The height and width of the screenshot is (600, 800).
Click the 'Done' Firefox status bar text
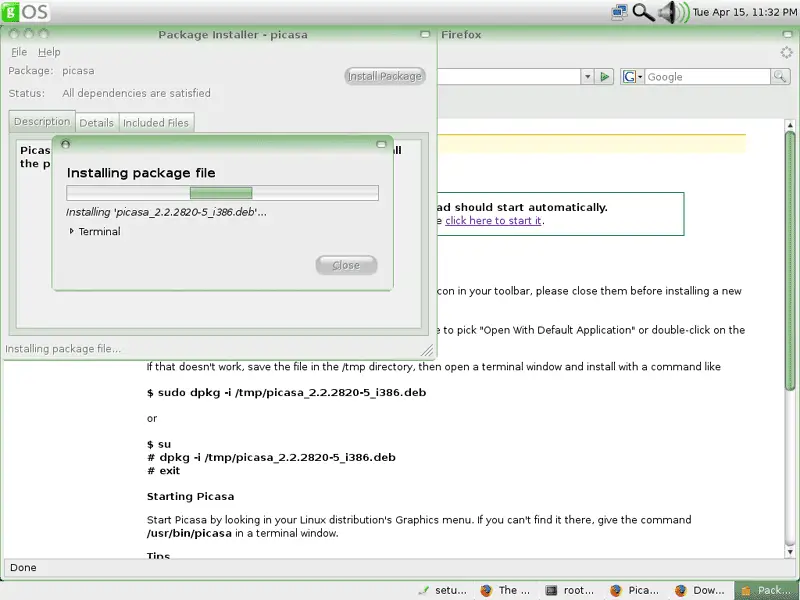(23, 567)
